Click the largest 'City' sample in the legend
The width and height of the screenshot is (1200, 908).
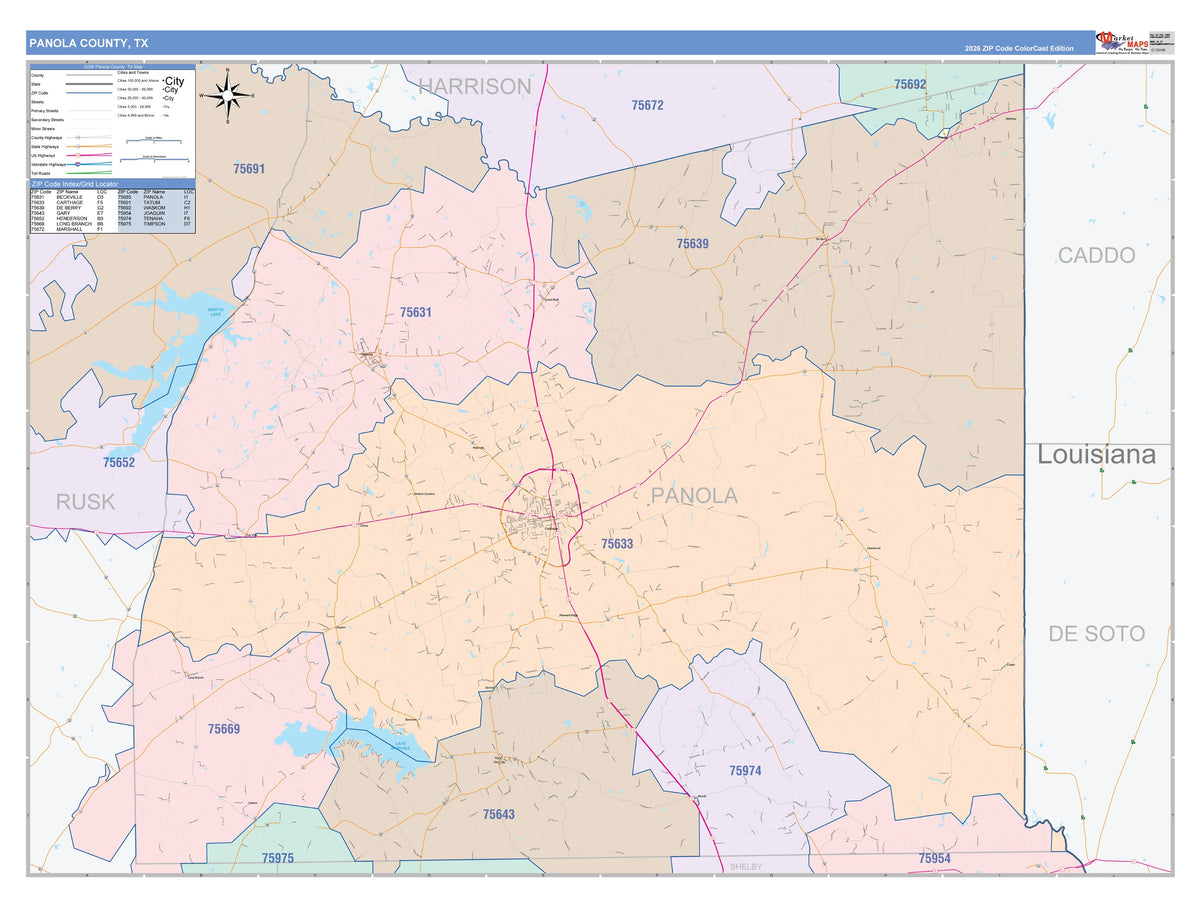click(x=174, y=81)
